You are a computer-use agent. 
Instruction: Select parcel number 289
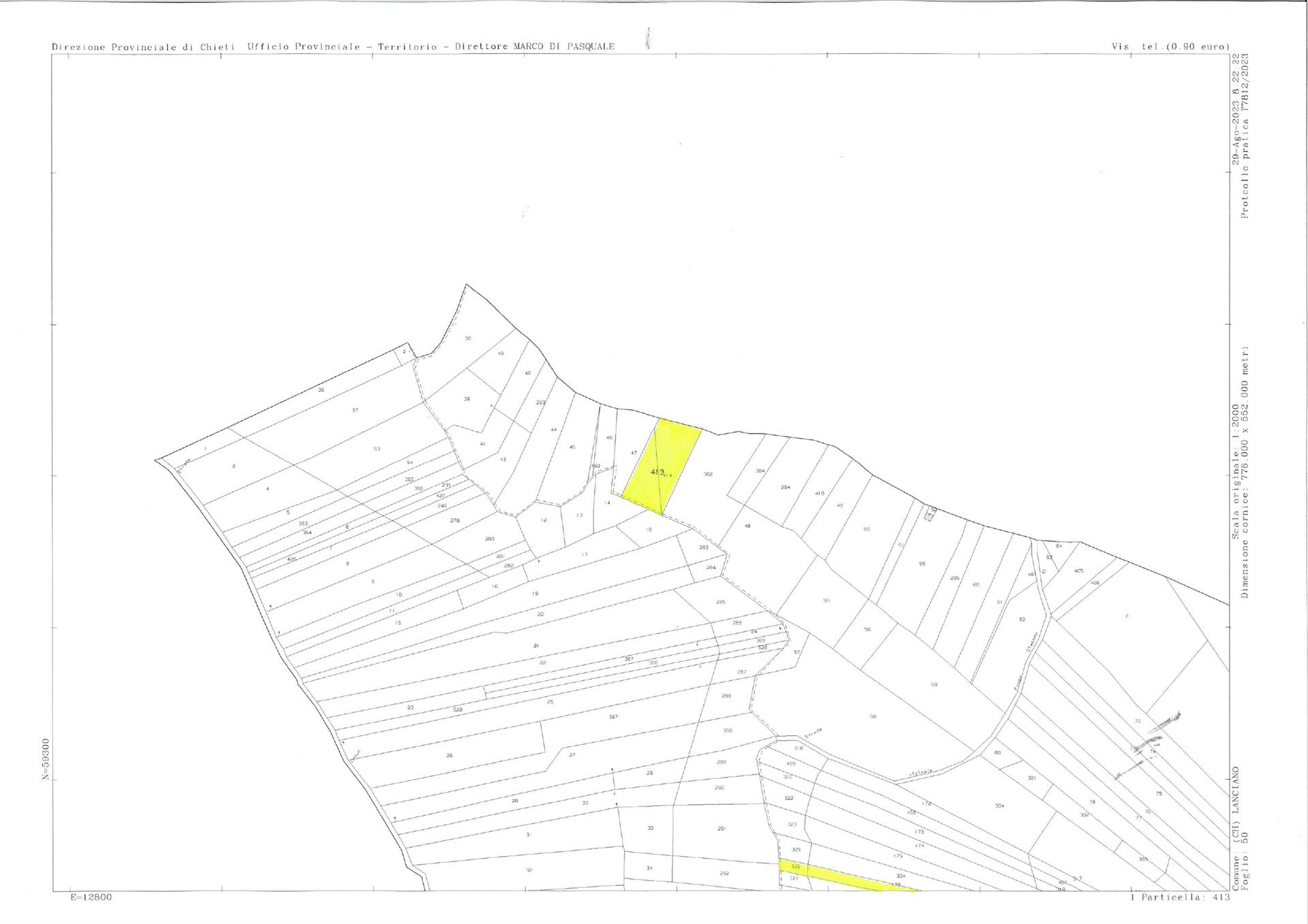click(x=721, y=762)
